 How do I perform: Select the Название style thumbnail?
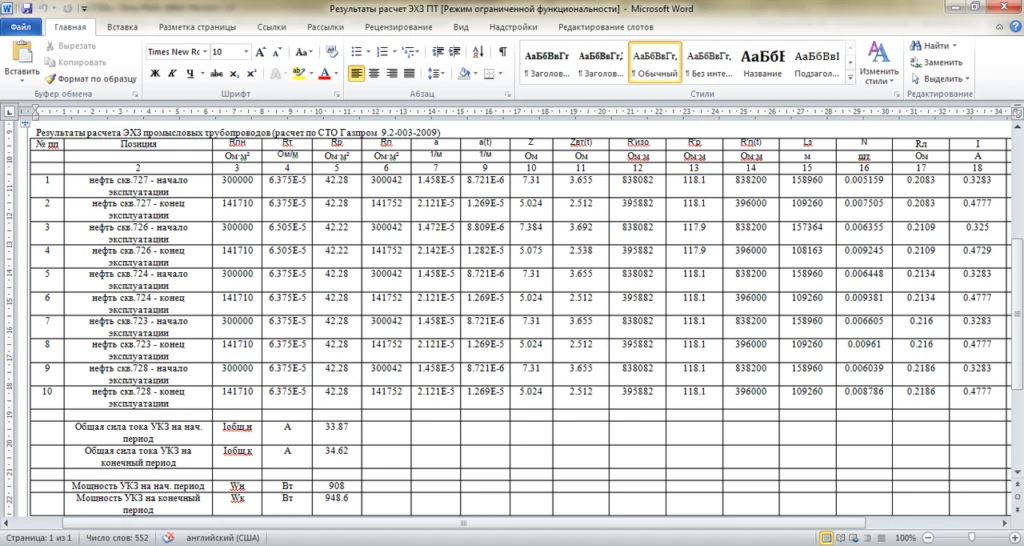point(763,62)
